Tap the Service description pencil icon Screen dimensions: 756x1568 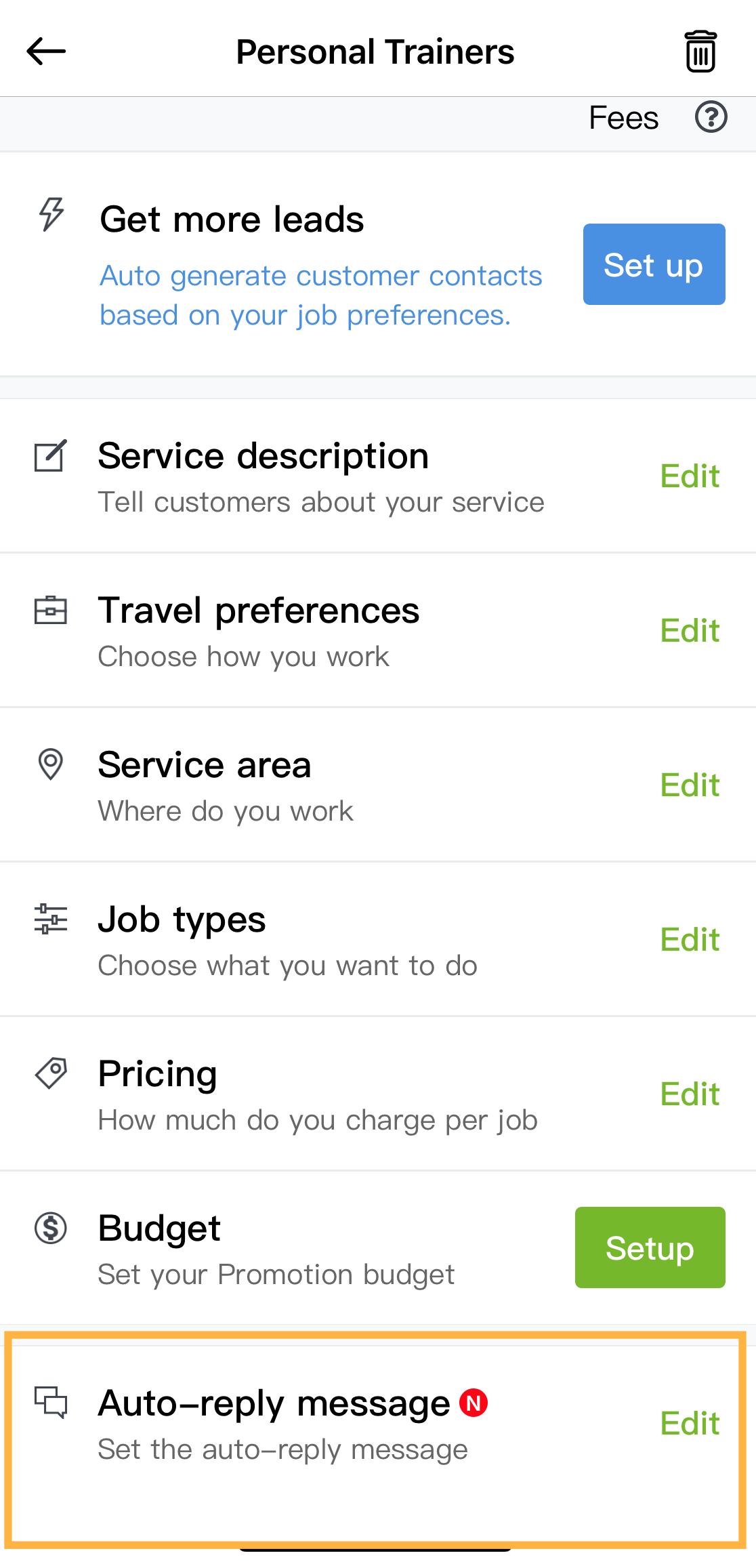(x=51, y=456)
